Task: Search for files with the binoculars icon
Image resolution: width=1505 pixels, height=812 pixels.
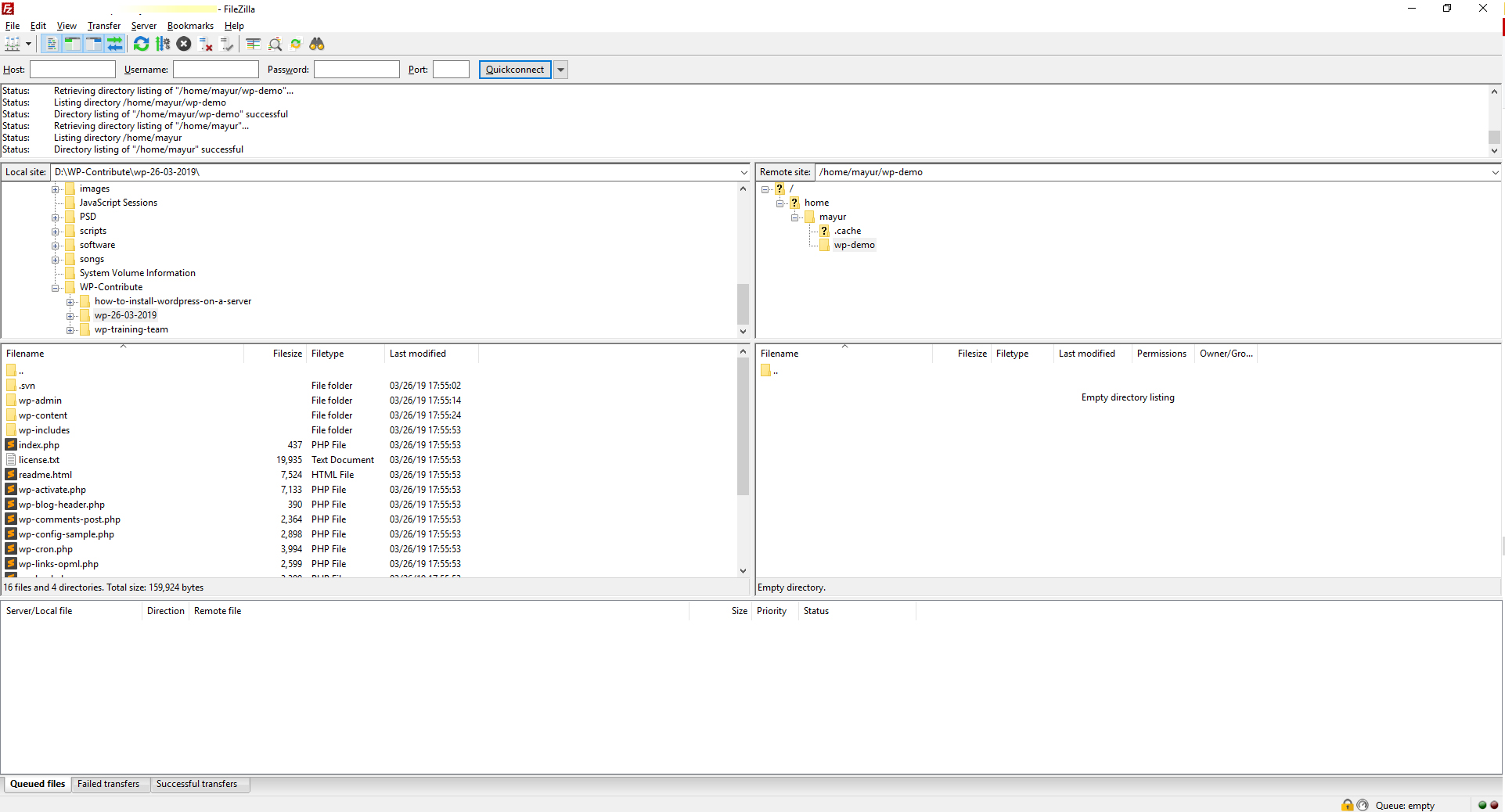Action: (317, 44)
